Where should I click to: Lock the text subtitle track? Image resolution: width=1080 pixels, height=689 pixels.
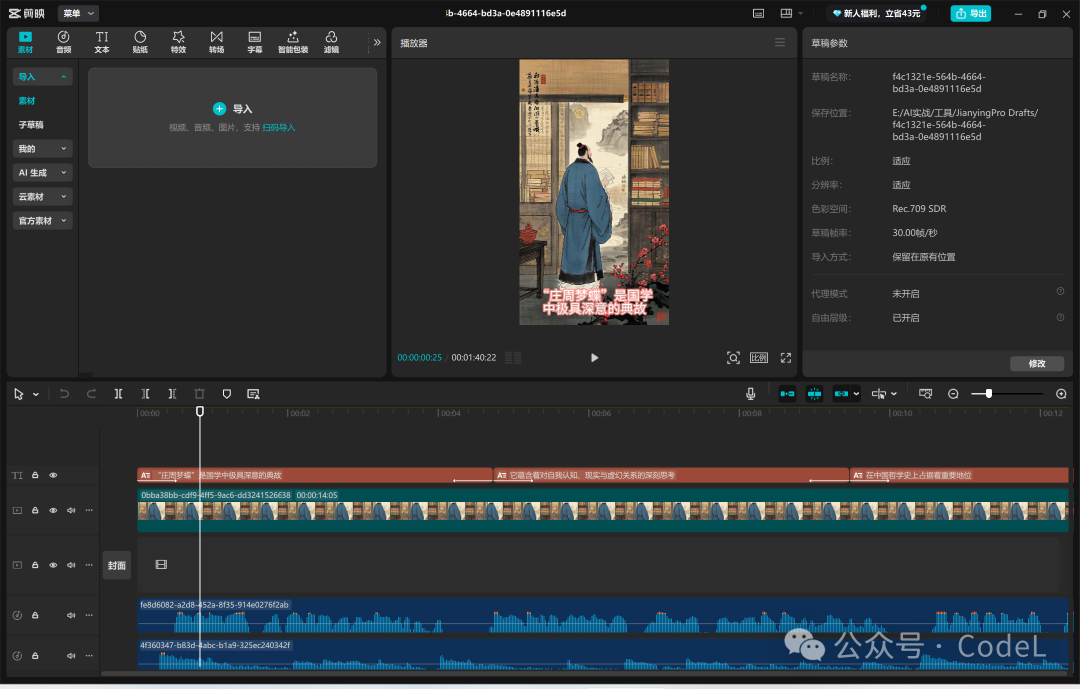pos(35,475)
